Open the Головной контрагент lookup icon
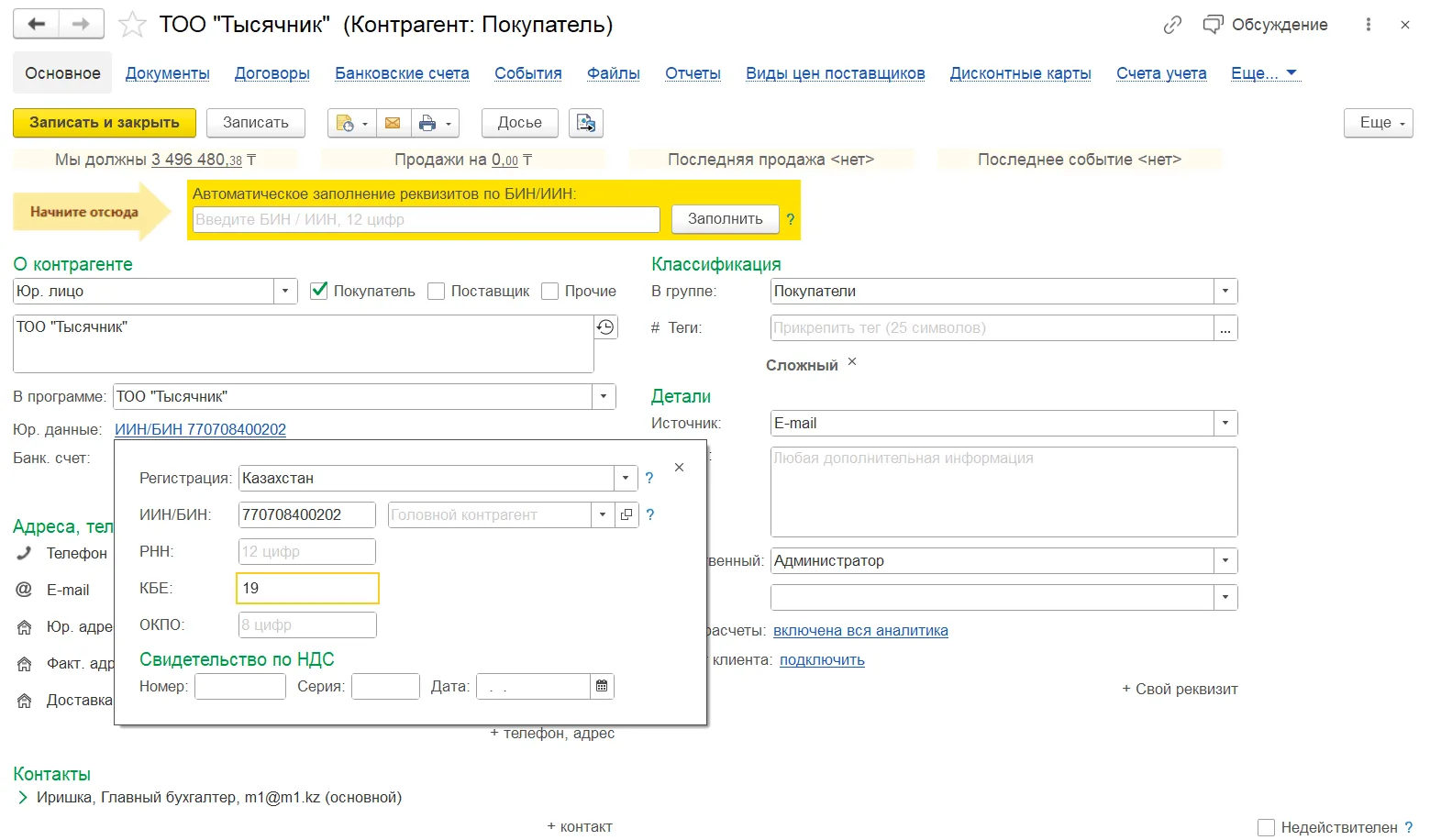The image size is (1430, 840). [x=626, y=514]
